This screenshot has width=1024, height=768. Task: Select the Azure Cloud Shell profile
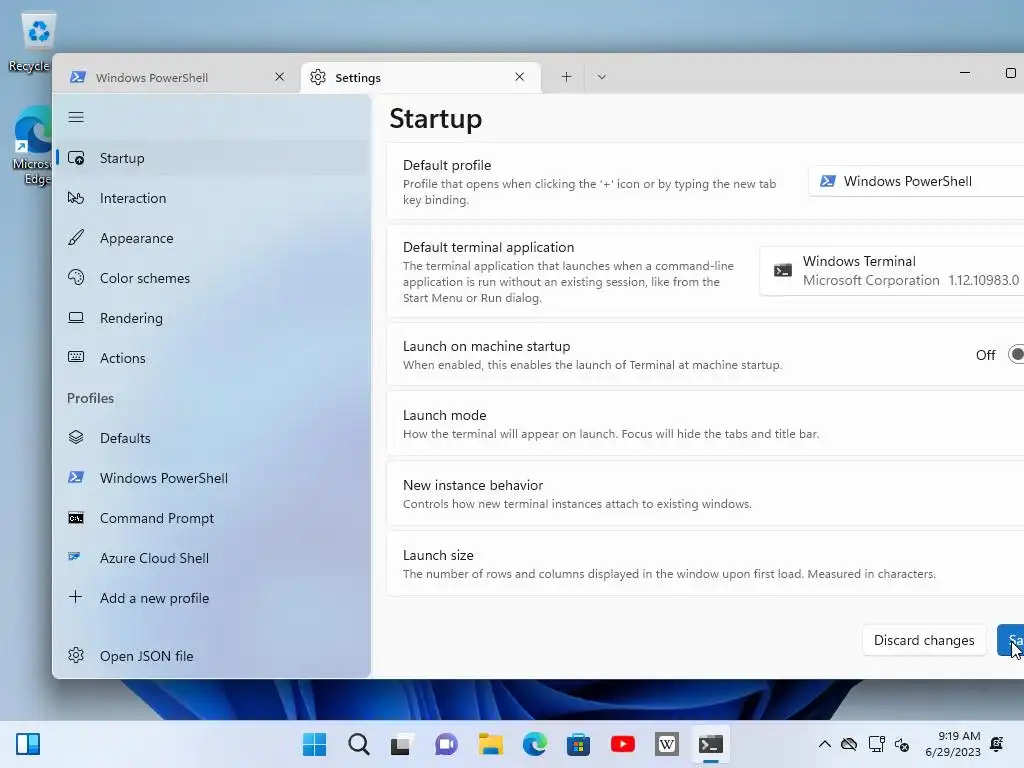tap(212, 558)
